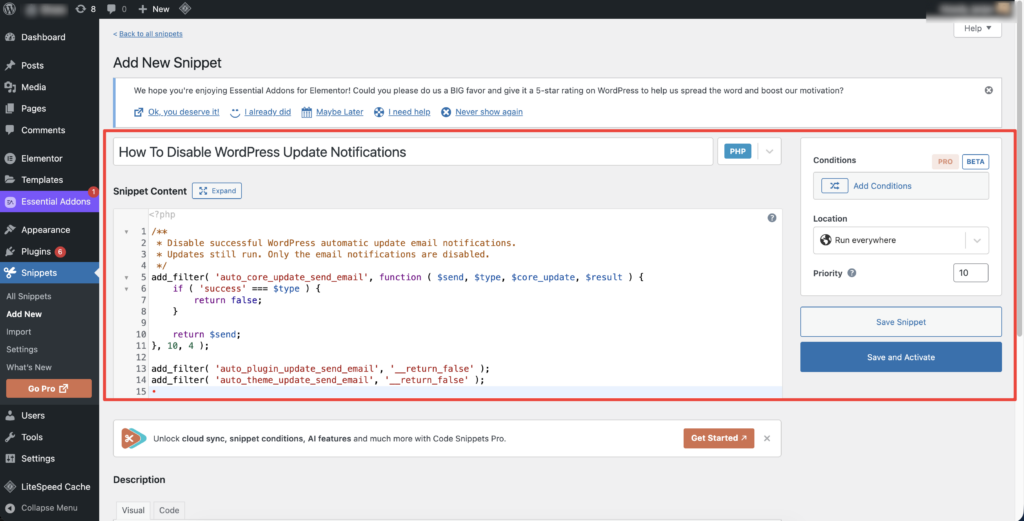Open Tools menu

[x=32, y=437]
